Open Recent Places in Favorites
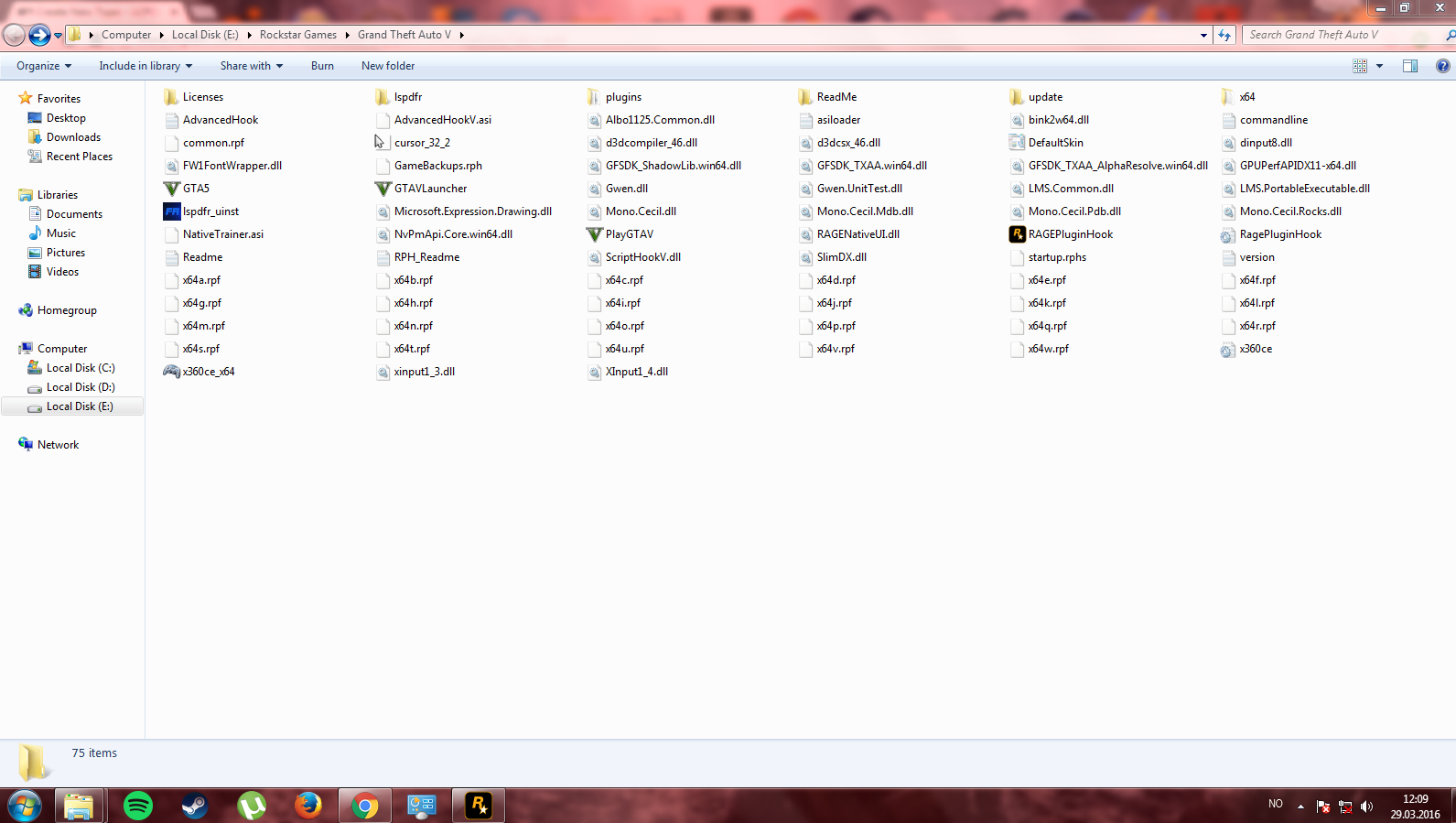 (80, 157)
